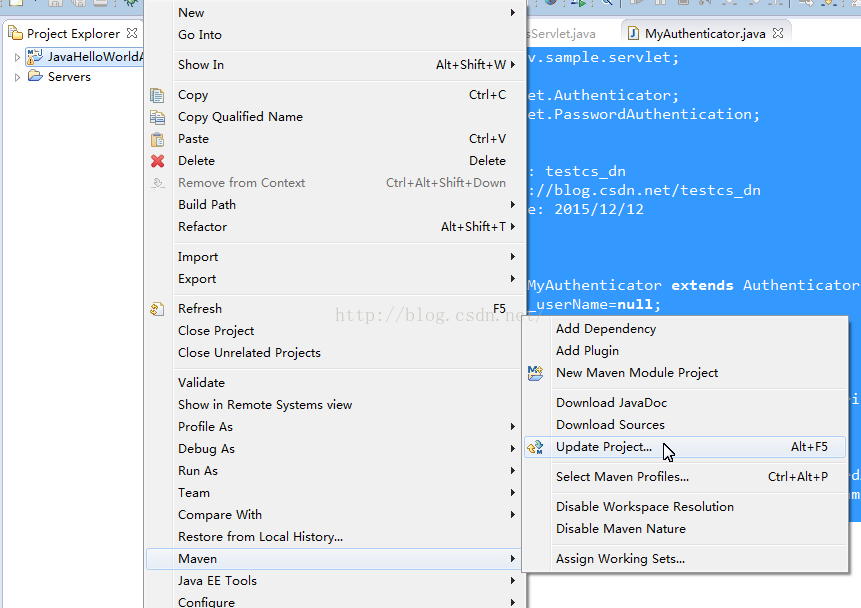
Task: Select JavaHelloWorld project in tree
Action: click(x=96, y=57)
